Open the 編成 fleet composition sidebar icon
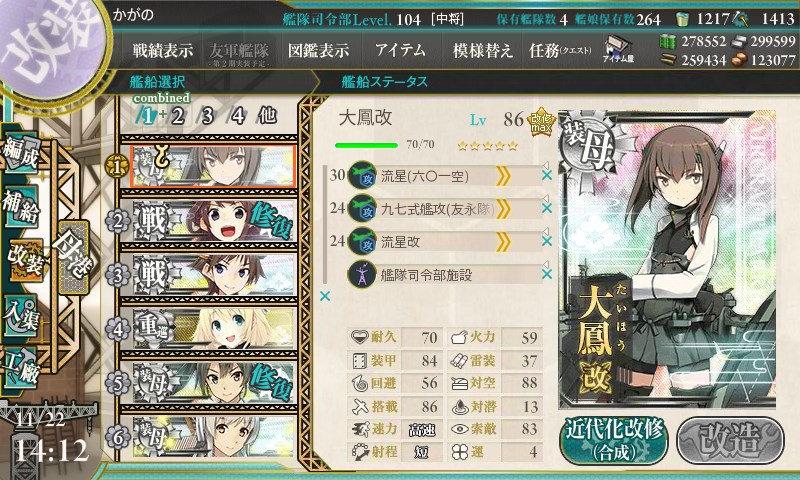 [x=20, y=152]
